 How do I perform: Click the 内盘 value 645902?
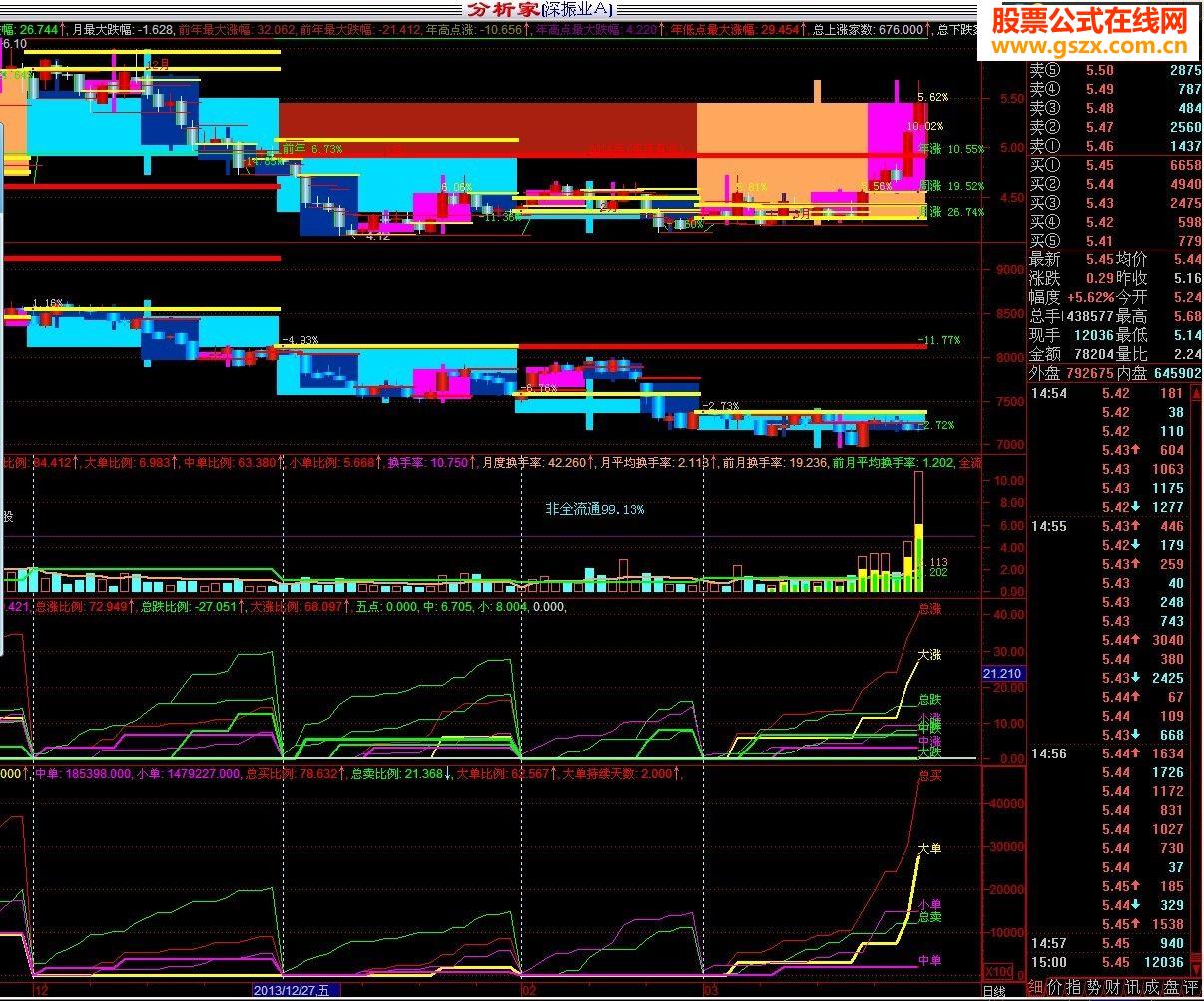[1176, 373]
